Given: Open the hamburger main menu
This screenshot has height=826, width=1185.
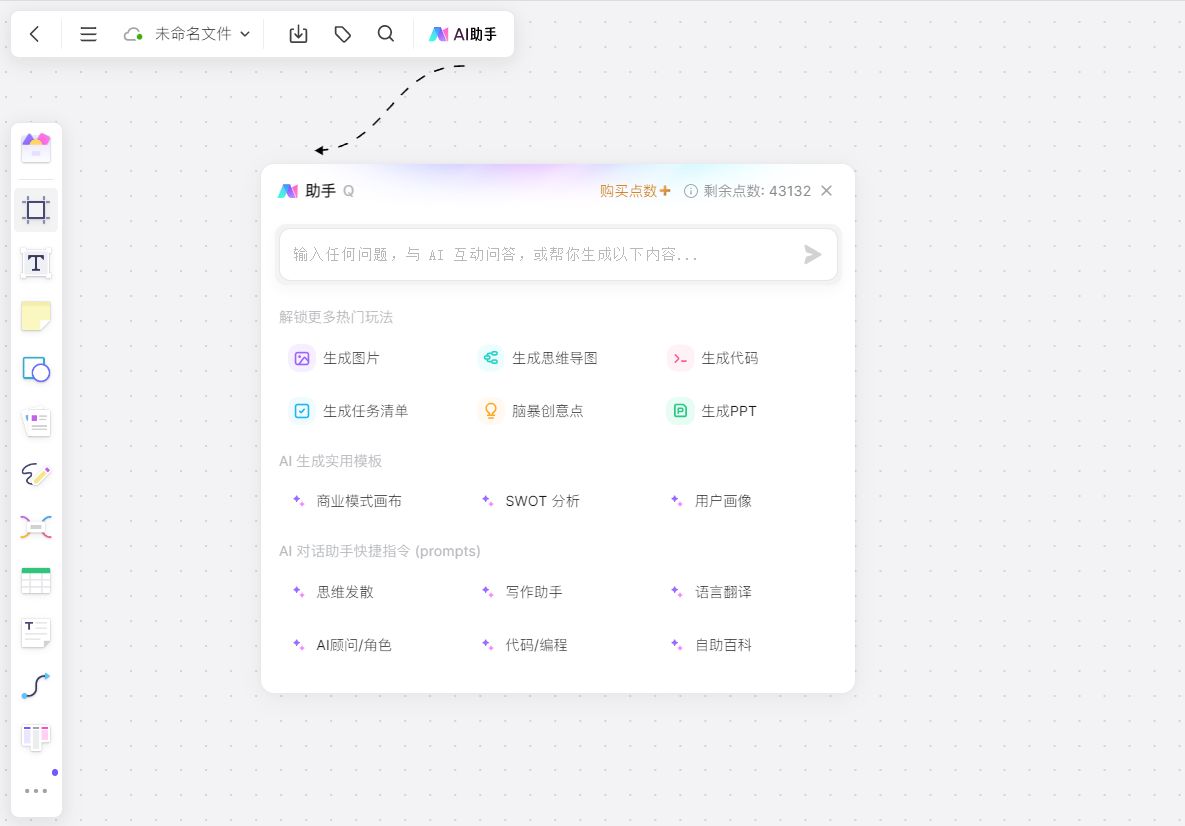Looking at the screenshot, I should (x=88, y=33).
